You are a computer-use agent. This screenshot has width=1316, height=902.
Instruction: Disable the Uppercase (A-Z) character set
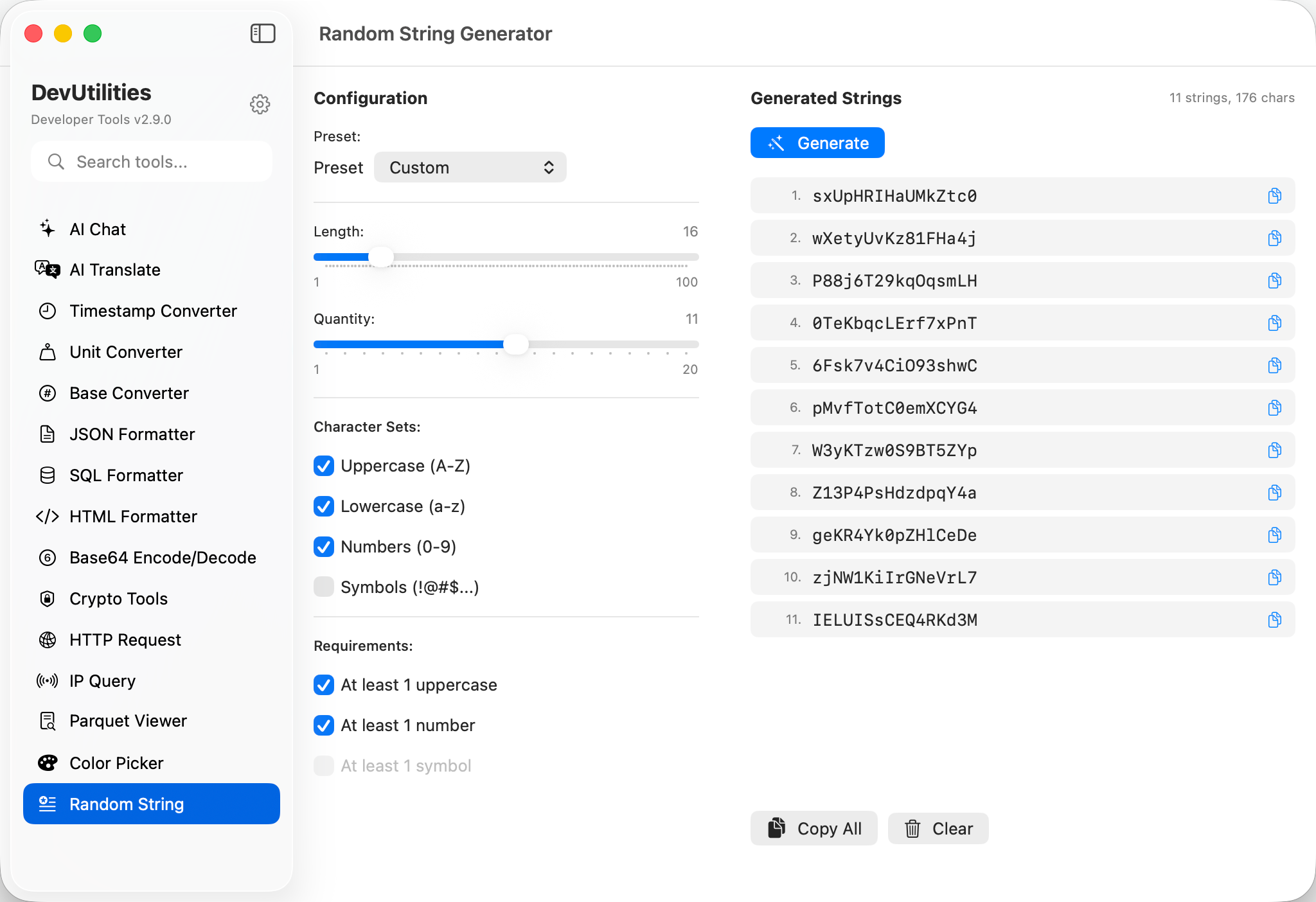coord(324,466)
